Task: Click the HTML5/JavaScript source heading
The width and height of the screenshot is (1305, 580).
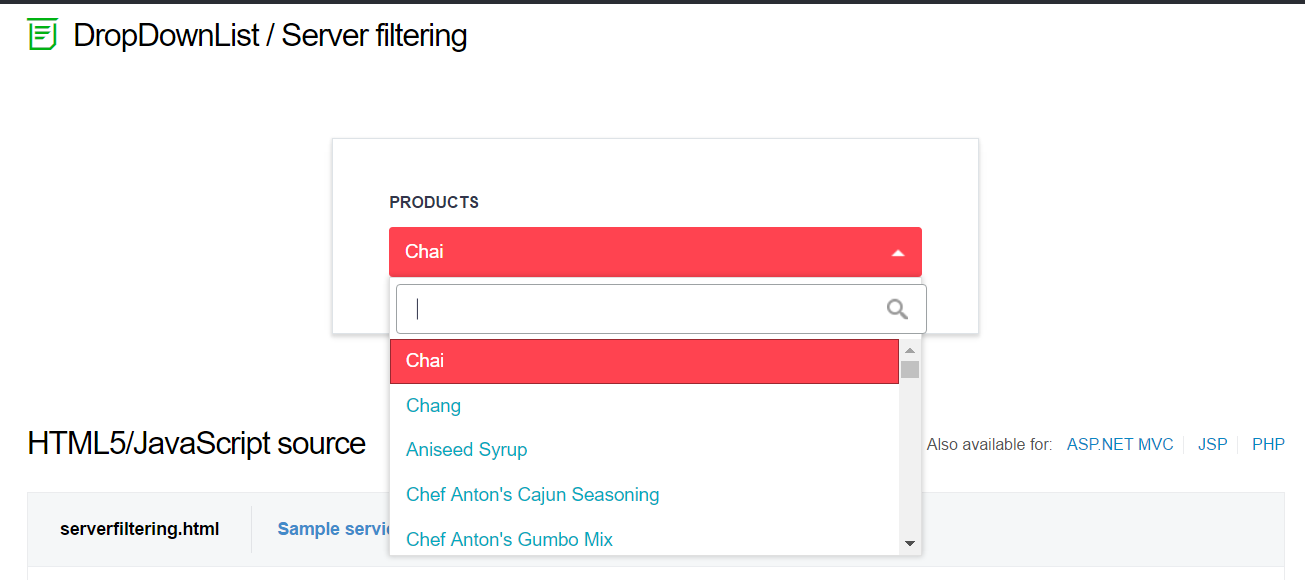Action: [197, 443]
